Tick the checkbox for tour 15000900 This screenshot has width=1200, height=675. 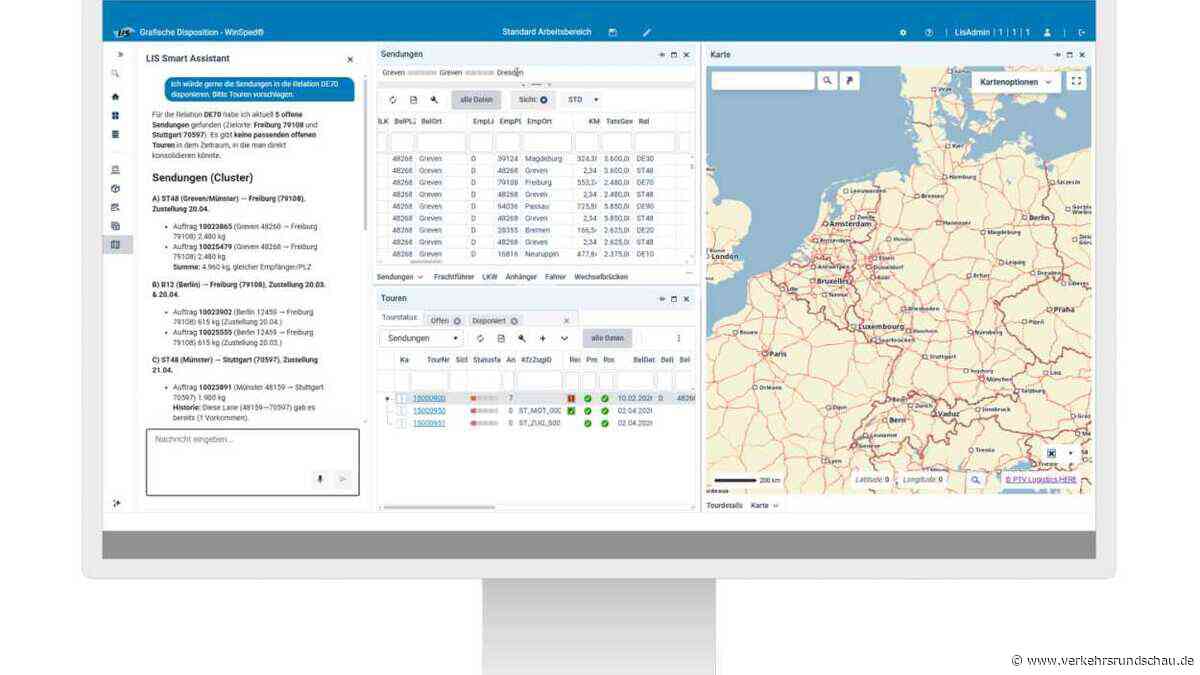tap(402, 398)
